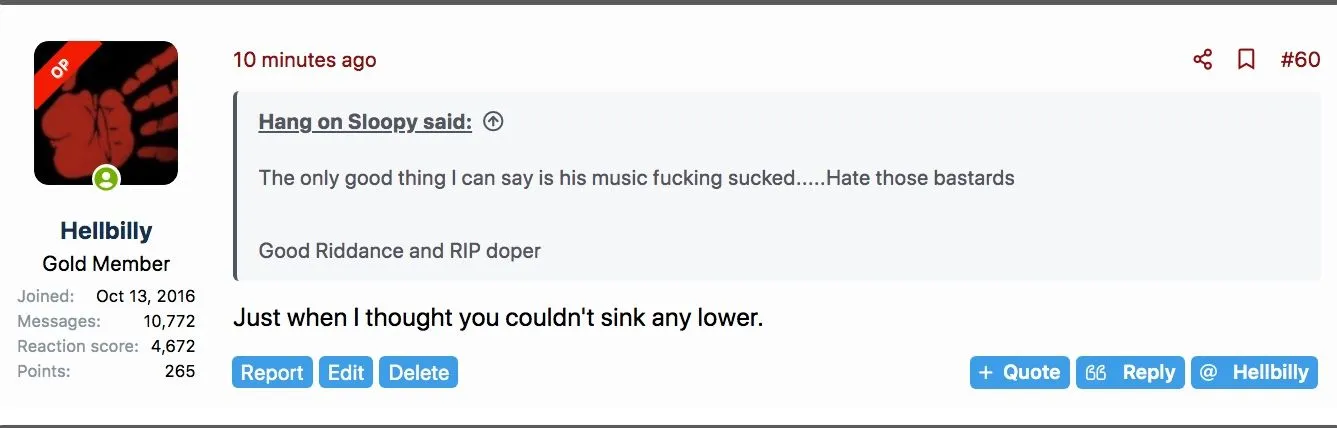Click the quoted message text block
This screenshot has height=428, width=1337.
[636, 179]
